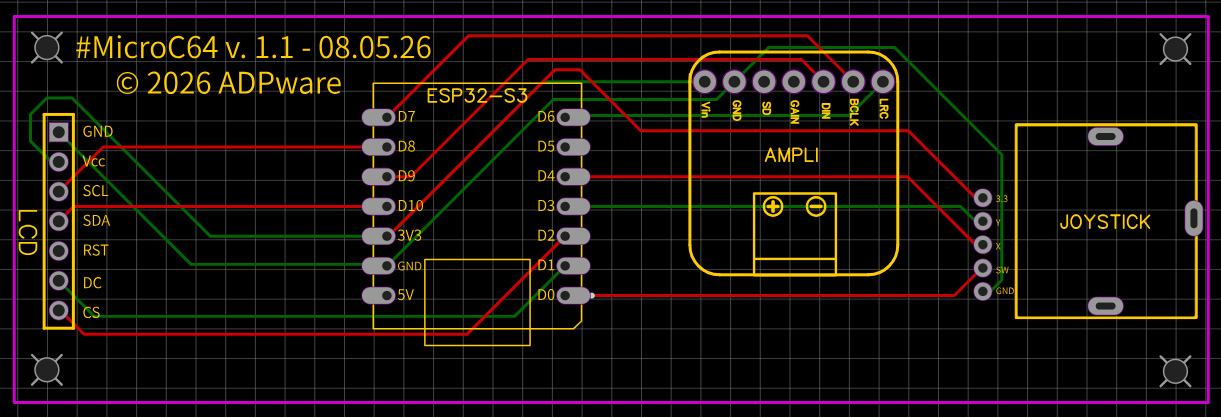Select the 'RST' label text beside LCD header
Image resolution: width=1221 pixels, height=417 pixels.
point(96,251)
